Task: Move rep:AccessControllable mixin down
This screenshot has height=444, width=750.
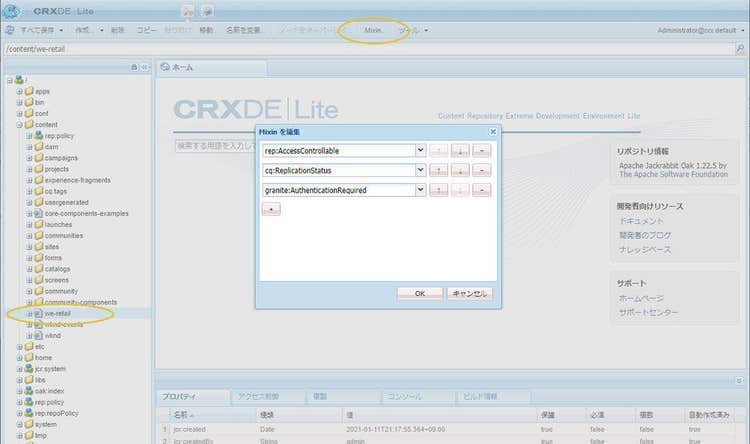Action: (x=460, y=151)
